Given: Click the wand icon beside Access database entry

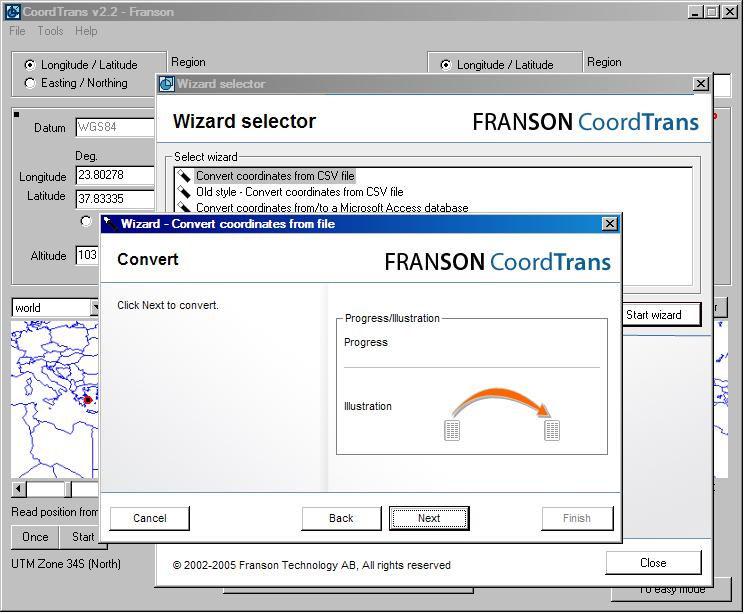Looking at the screenshot, I should [x=184, y=207].
